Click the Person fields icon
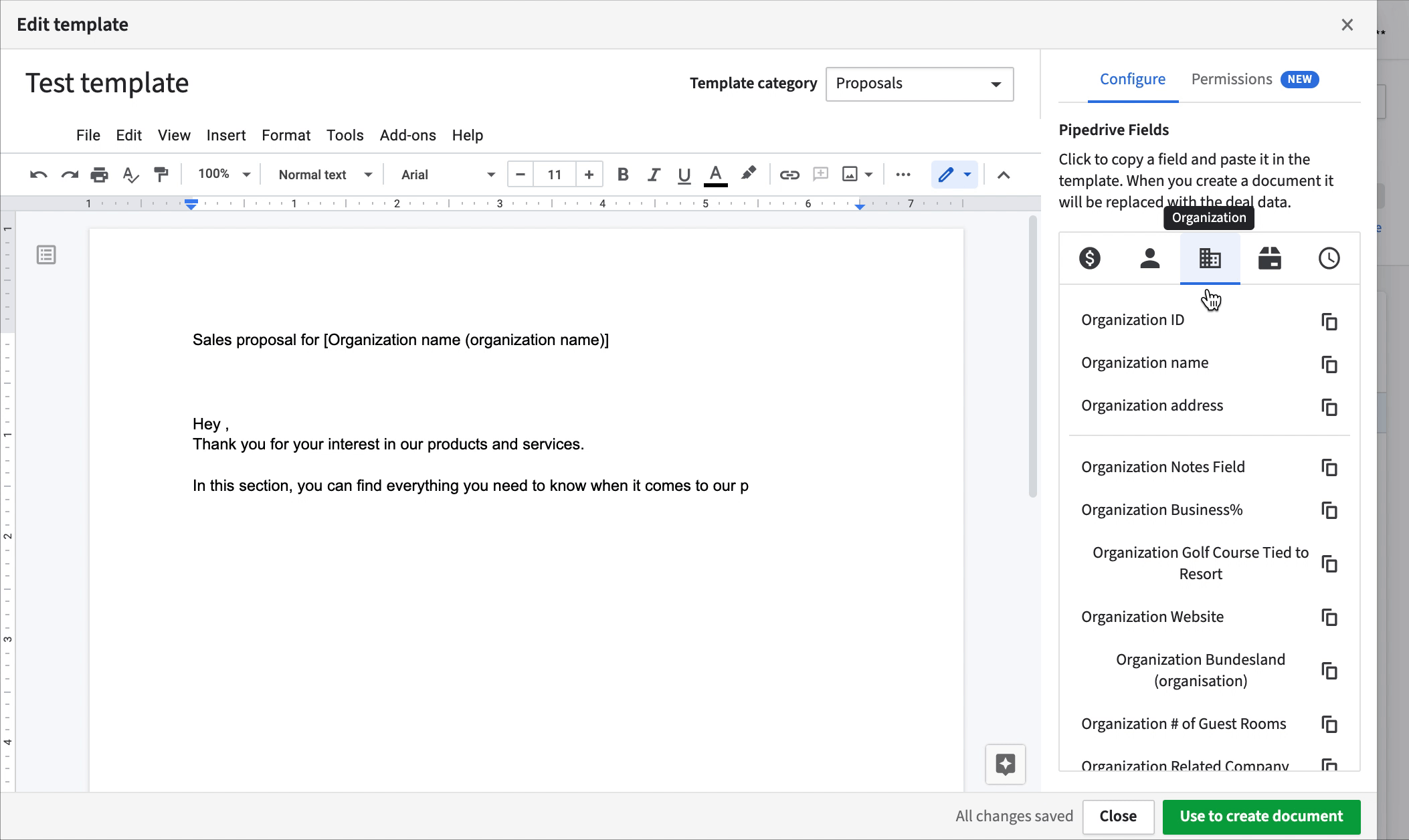1409x840 pixels. [x=1149, y=258]
